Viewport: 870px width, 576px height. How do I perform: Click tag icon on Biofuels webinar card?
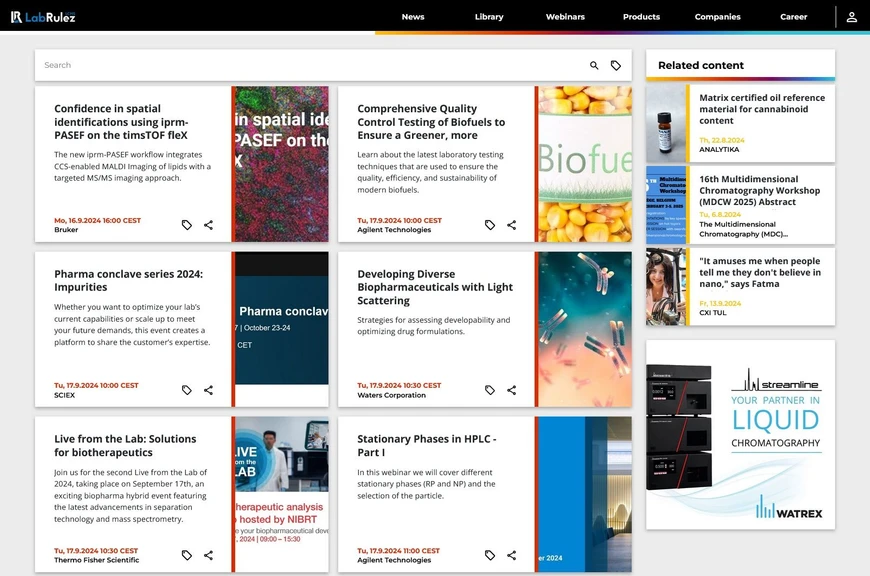click(x=490, y=225)
